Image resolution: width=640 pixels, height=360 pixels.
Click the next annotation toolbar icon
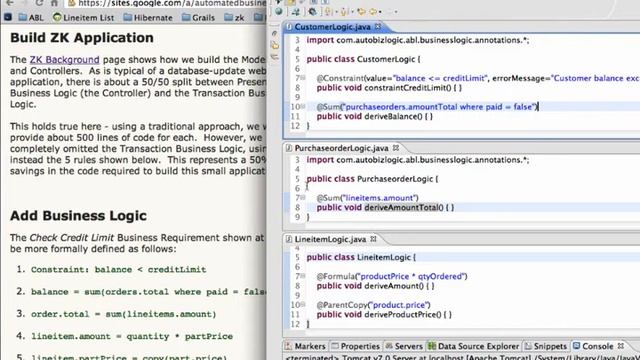328,11
